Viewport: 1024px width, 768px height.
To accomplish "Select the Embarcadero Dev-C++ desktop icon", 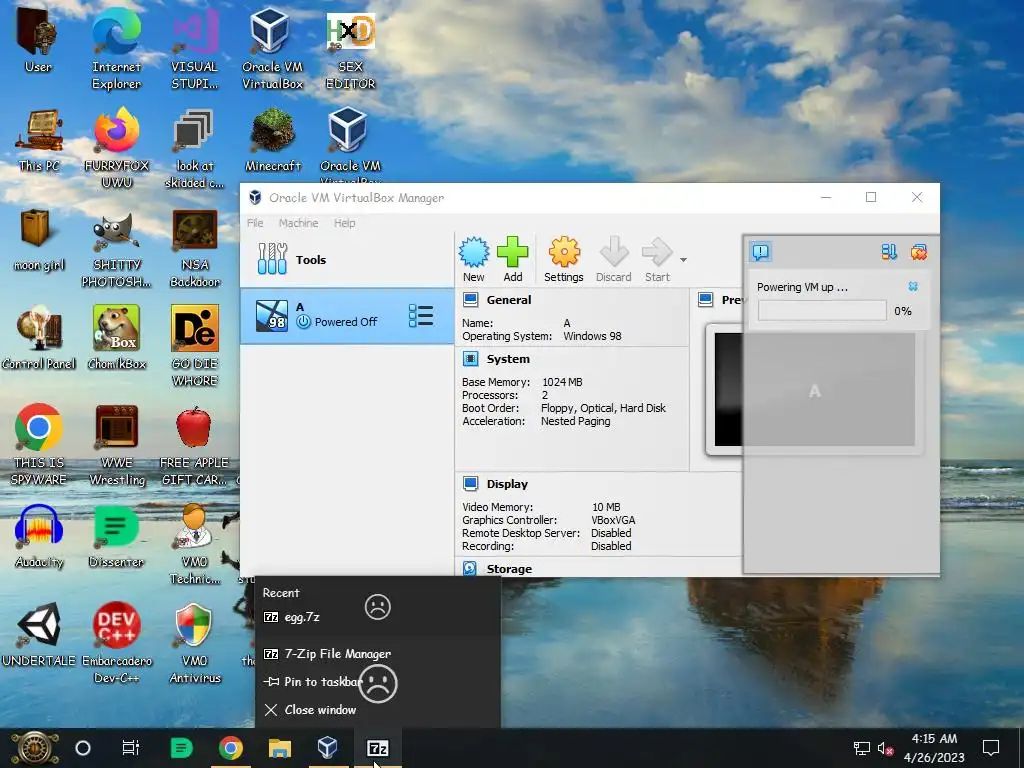I will pos(117,643).
